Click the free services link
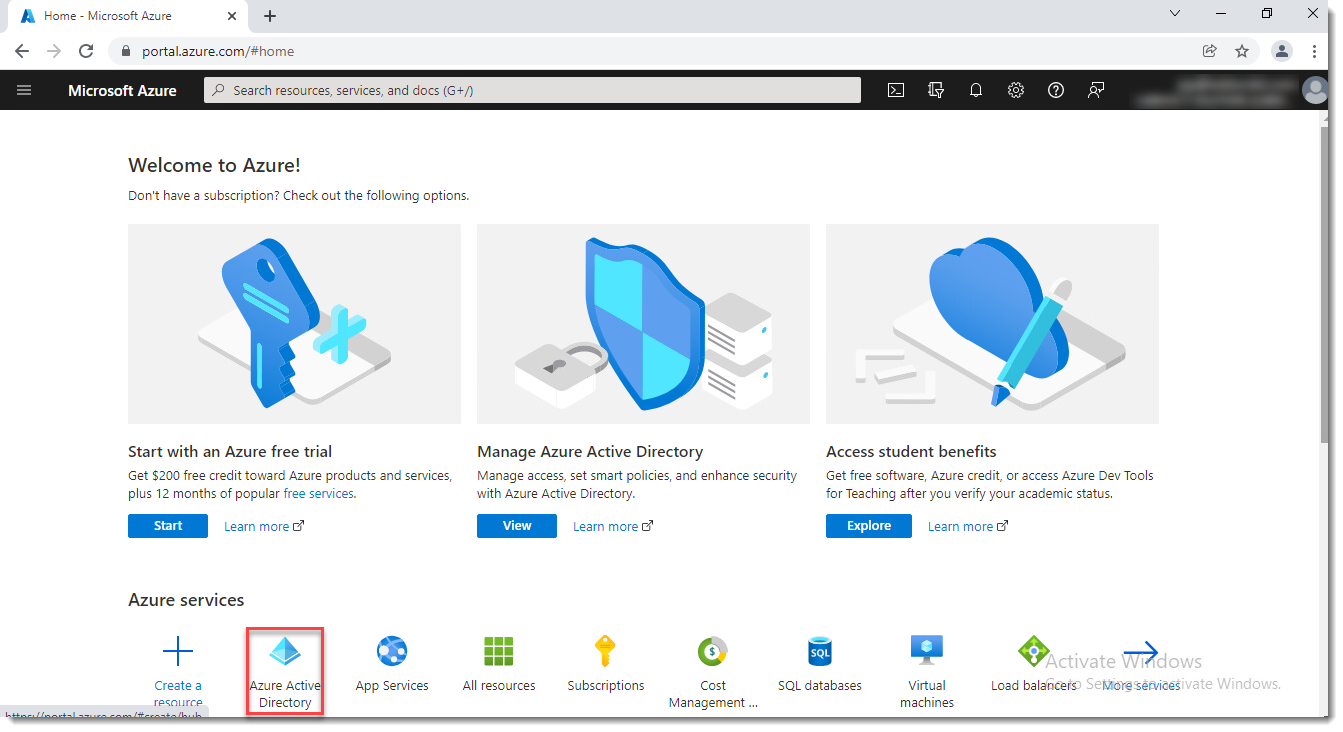Viewport: 1343px width, 732px height. point(320,493)
